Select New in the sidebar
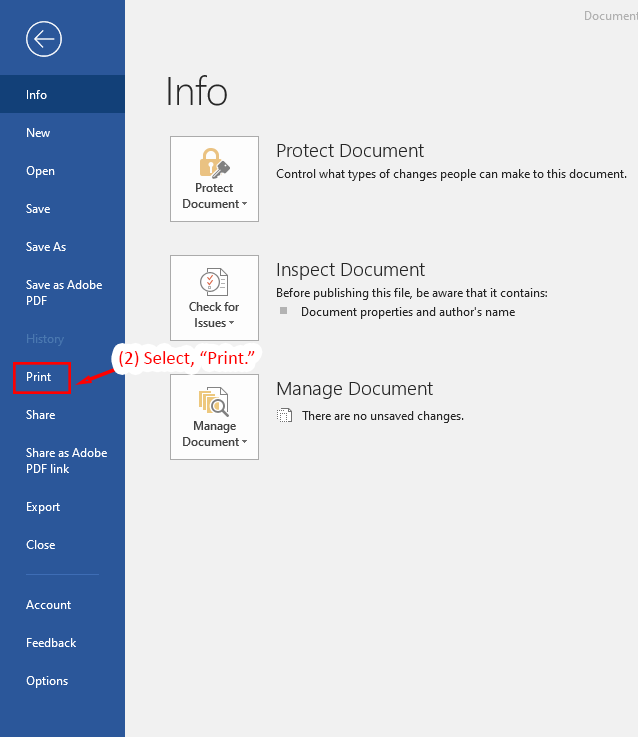The image size is (638, 737). click(63, 133)
